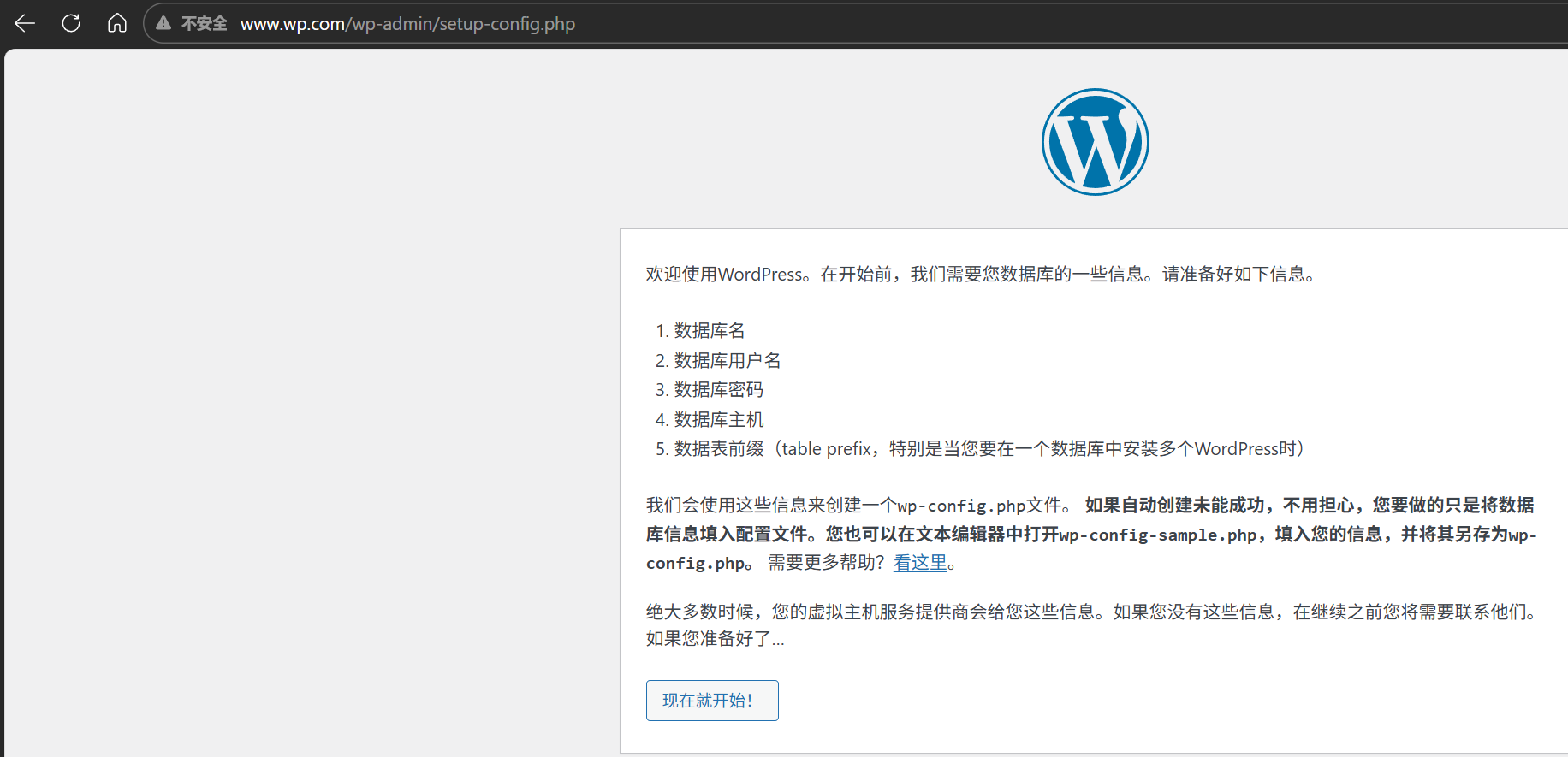Reload the page with the refresh icon
This screenshot has width=1568, height=757.
tap(71, 23)
